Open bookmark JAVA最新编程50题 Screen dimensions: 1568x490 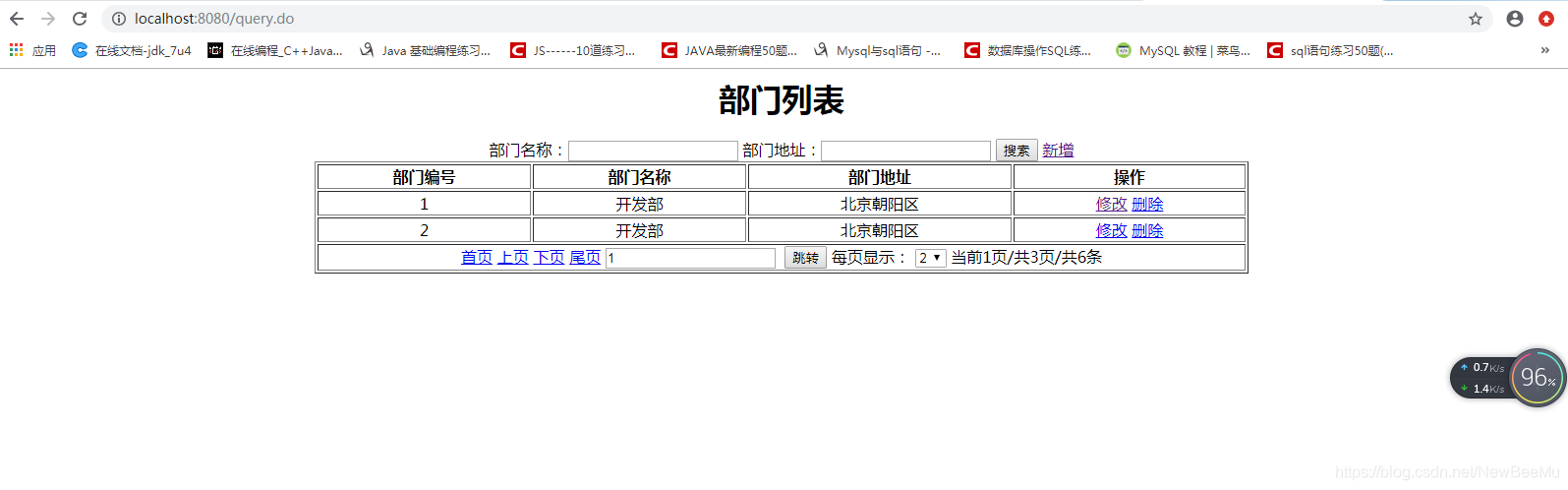pos(729,50)
